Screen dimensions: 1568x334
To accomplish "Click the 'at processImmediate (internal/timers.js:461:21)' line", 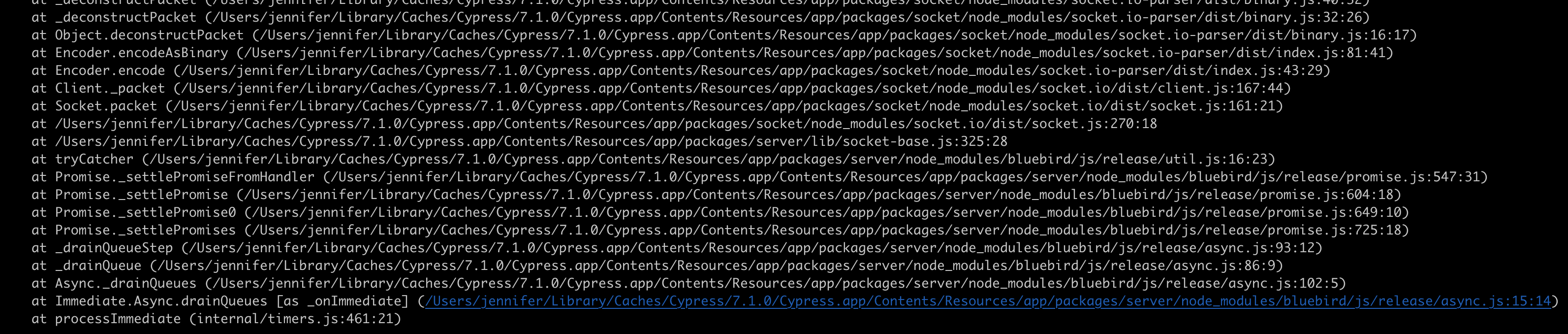I will pos(216,319).
